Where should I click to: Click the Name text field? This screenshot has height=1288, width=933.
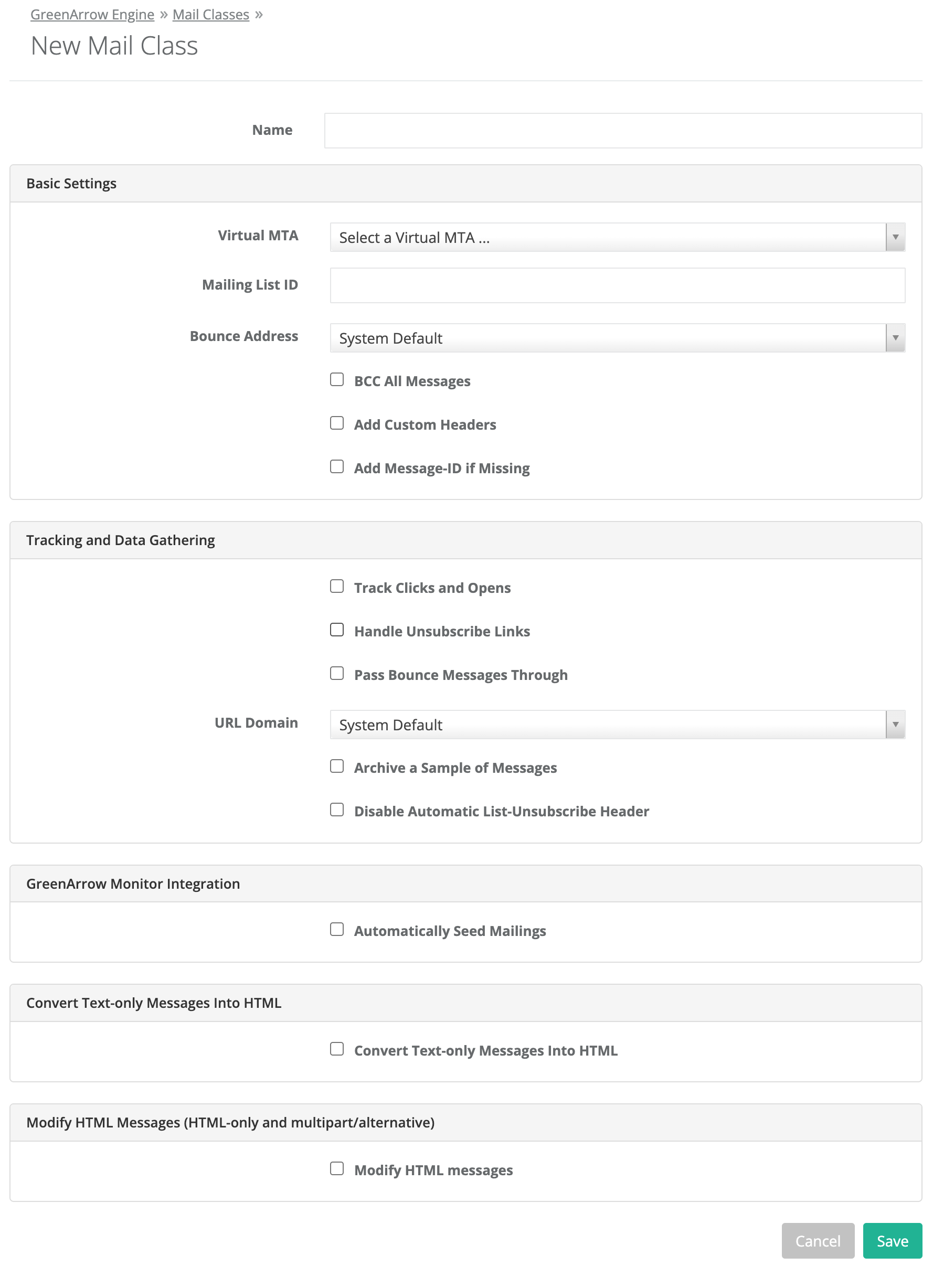tap(622, 131)
